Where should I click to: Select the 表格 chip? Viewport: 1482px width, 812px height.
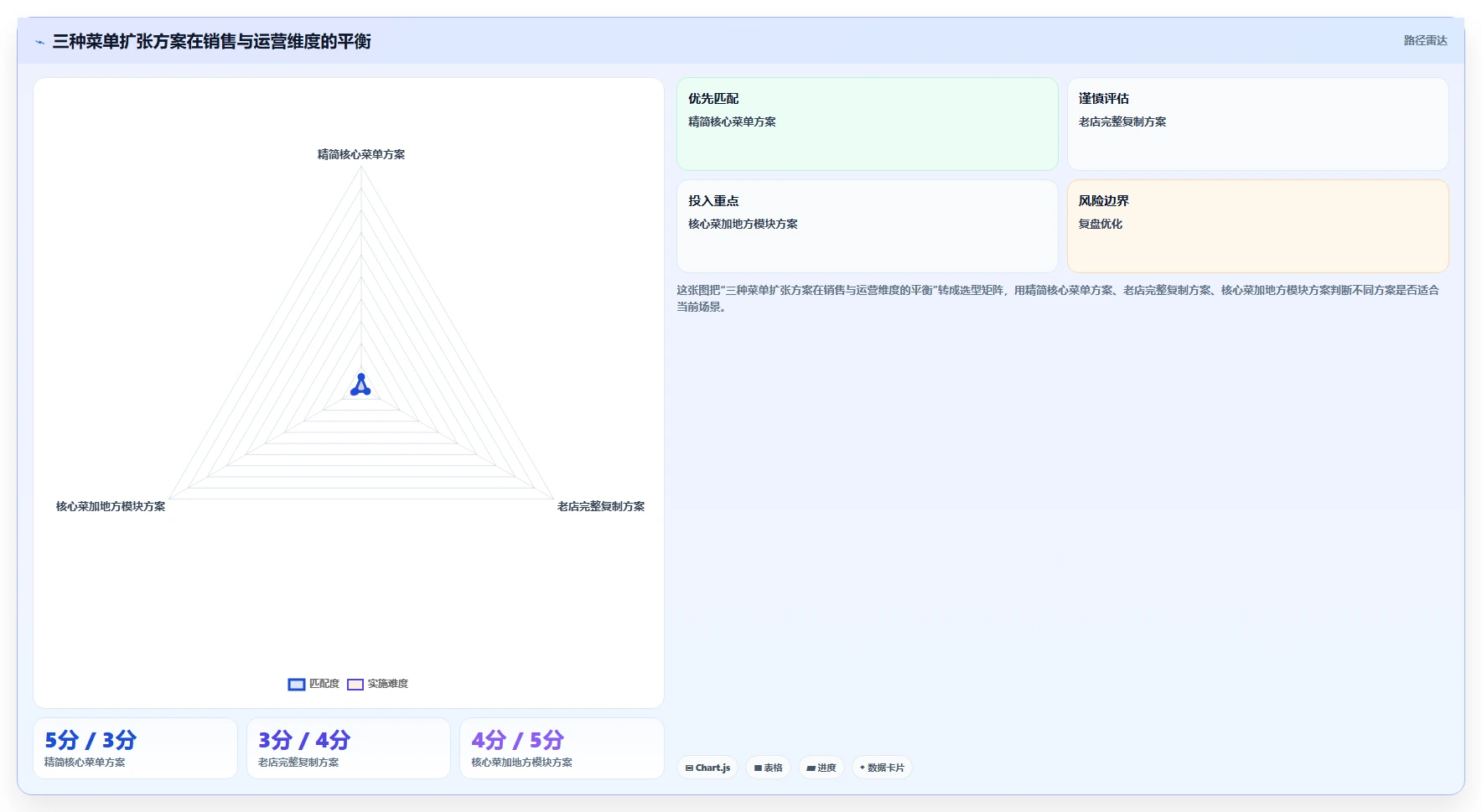[768, 768]
